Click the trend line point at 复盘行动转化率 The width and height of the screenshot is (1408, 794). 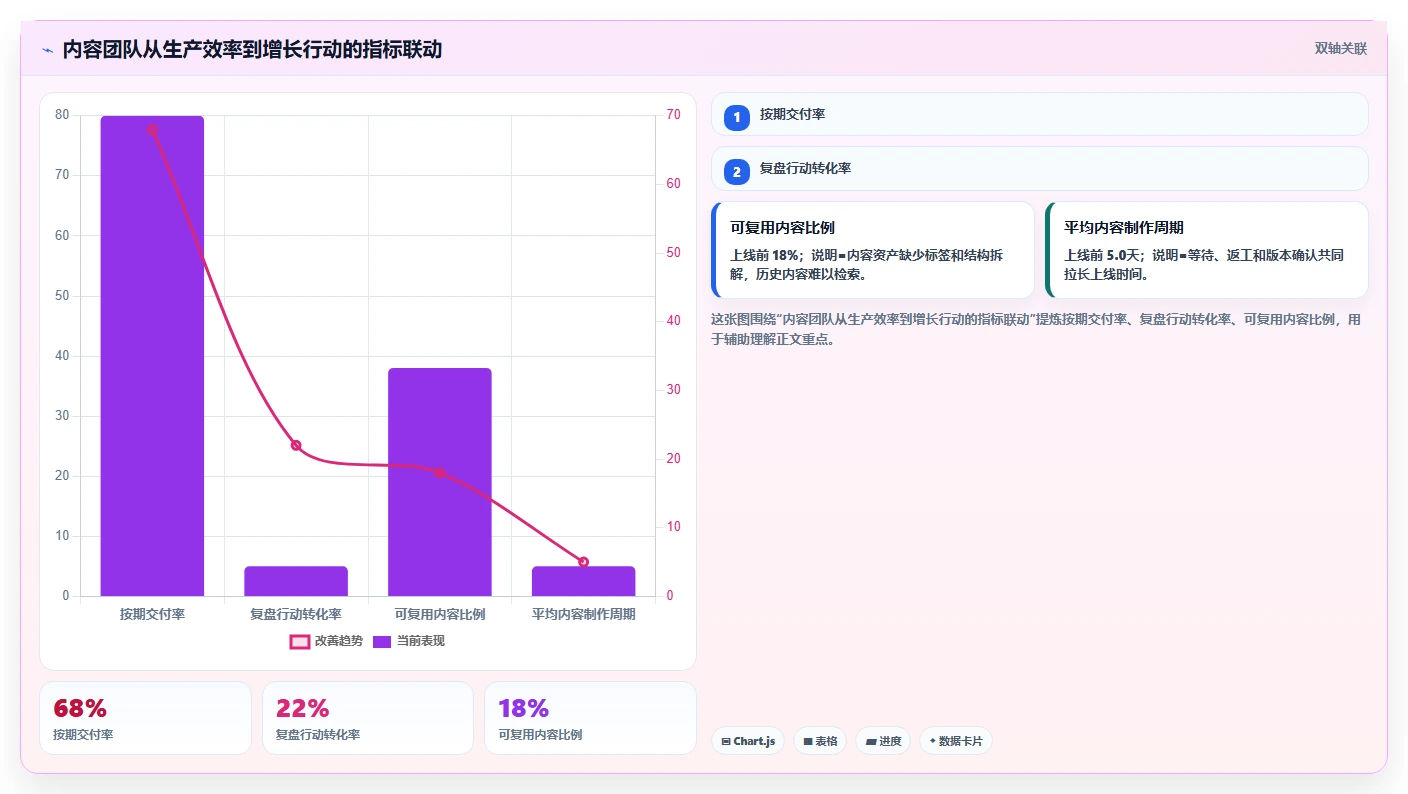(296, 445)
